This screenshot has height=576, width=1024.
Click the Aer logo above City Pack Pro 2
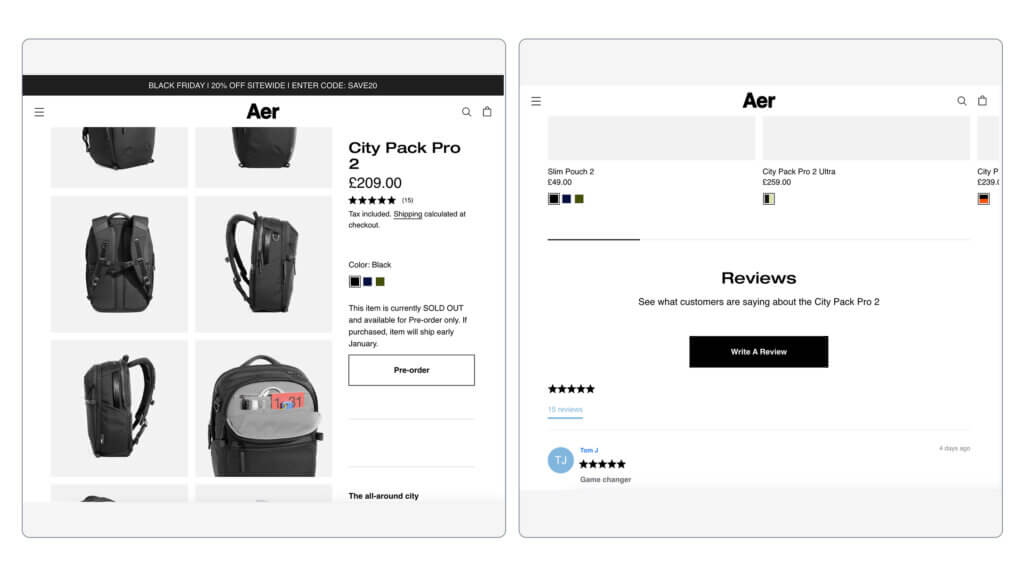[263, 112]
